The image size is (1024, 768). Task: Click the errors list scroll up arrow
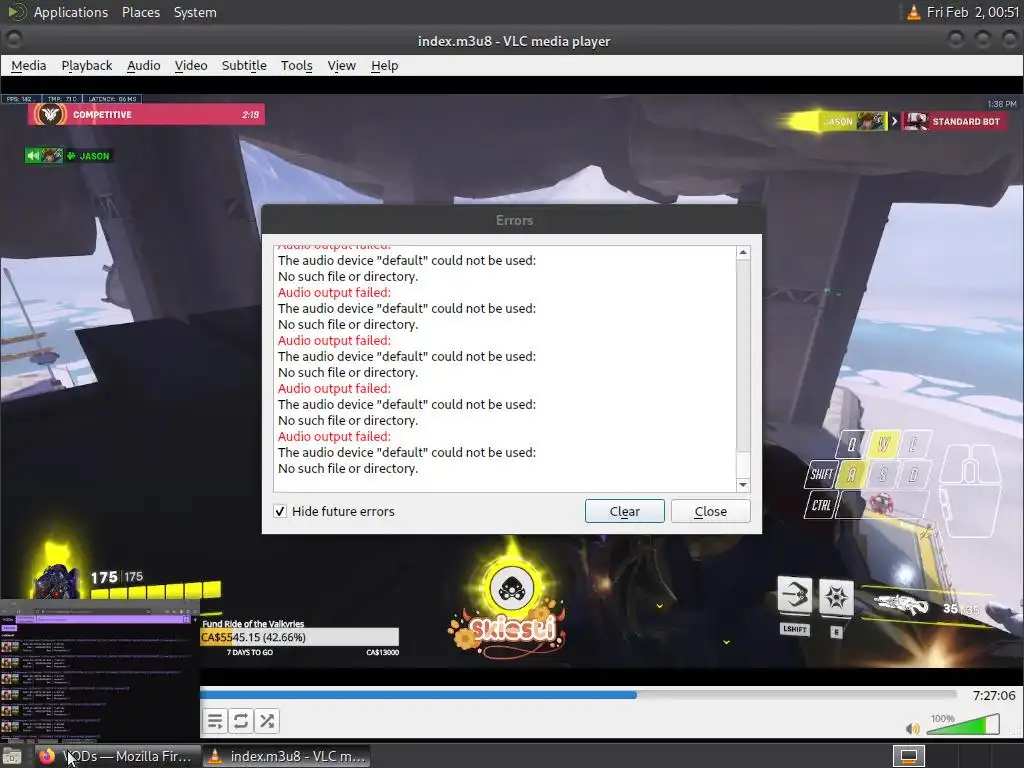[x=743, y=253]
